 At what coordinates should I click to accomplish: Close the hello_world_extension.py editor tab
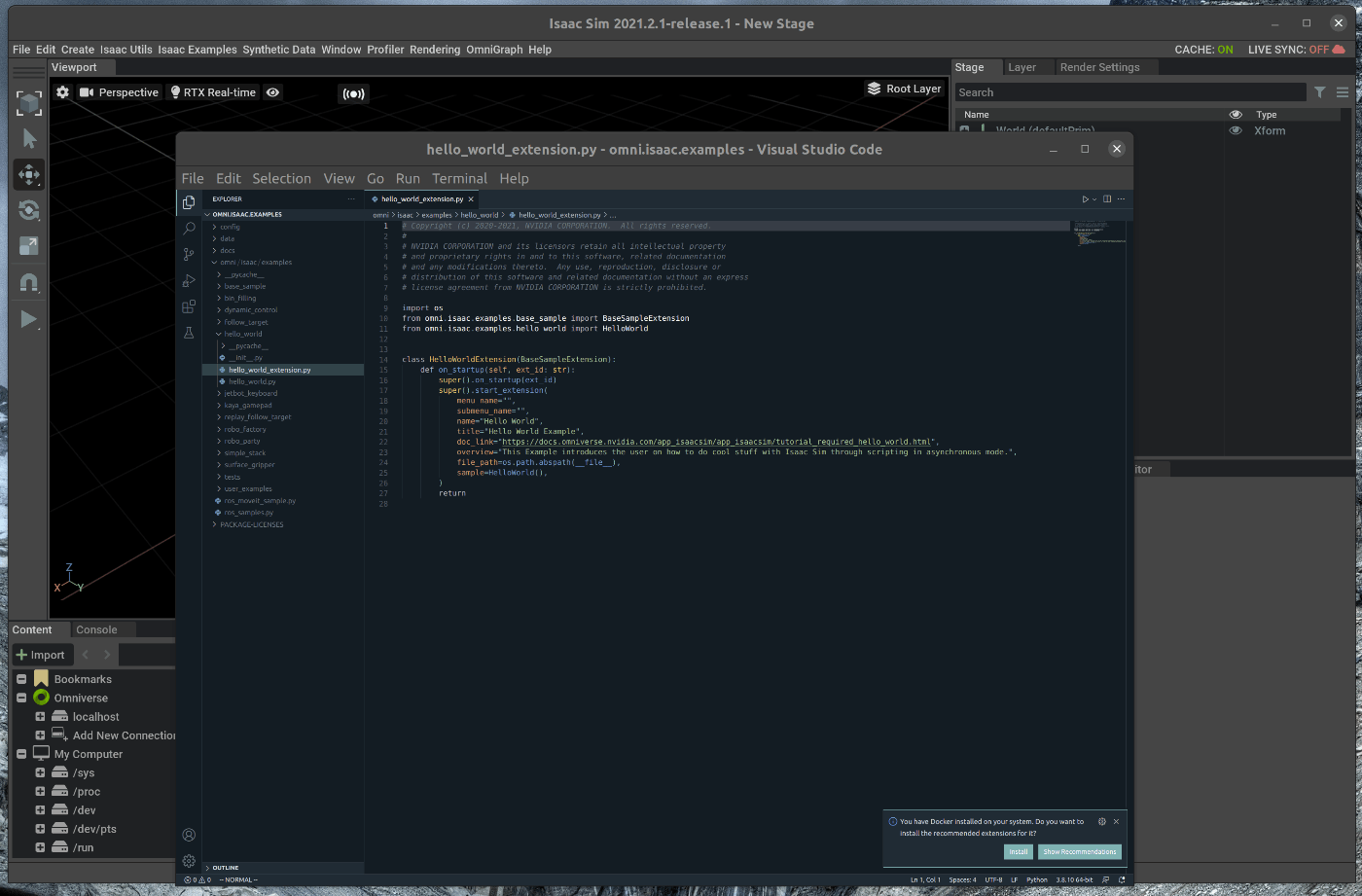click(472, 198)
